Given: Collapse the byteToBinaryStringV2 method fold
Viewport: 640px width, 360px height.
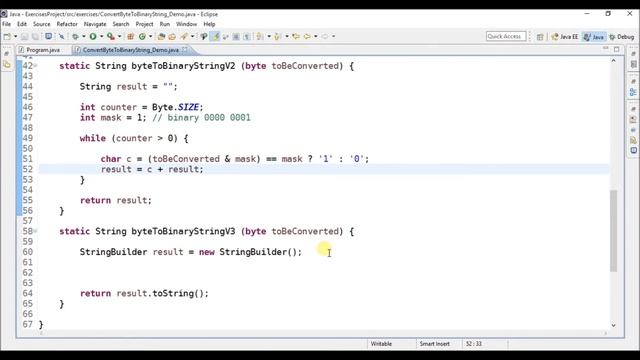Looking at the screenshot, I should click(36, 66).
